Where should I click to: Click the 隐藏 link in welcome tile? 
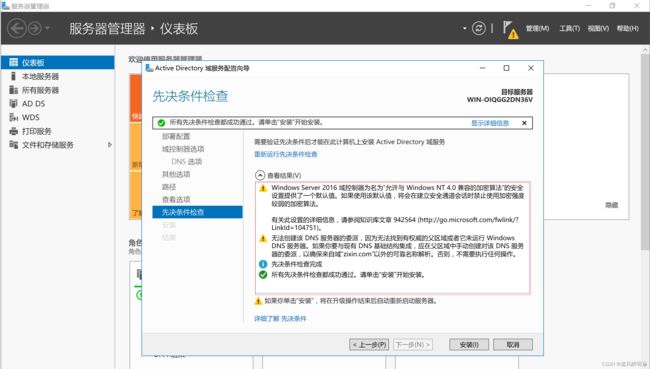point(611,205)
